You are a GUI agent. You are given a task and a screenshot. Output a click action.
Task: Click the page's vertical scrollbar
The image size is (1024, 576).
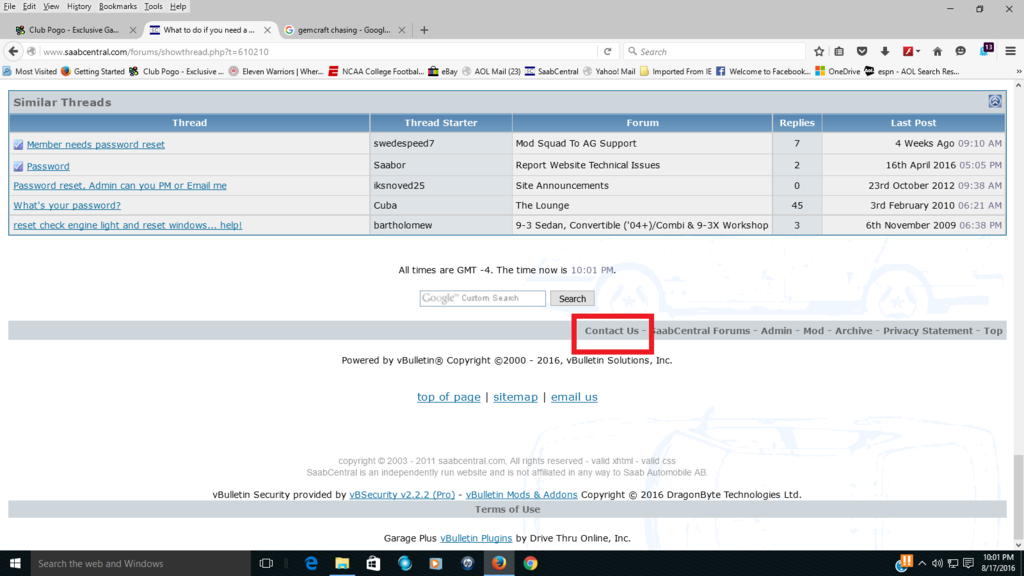pyautogui.click(x=1018, y=300)
